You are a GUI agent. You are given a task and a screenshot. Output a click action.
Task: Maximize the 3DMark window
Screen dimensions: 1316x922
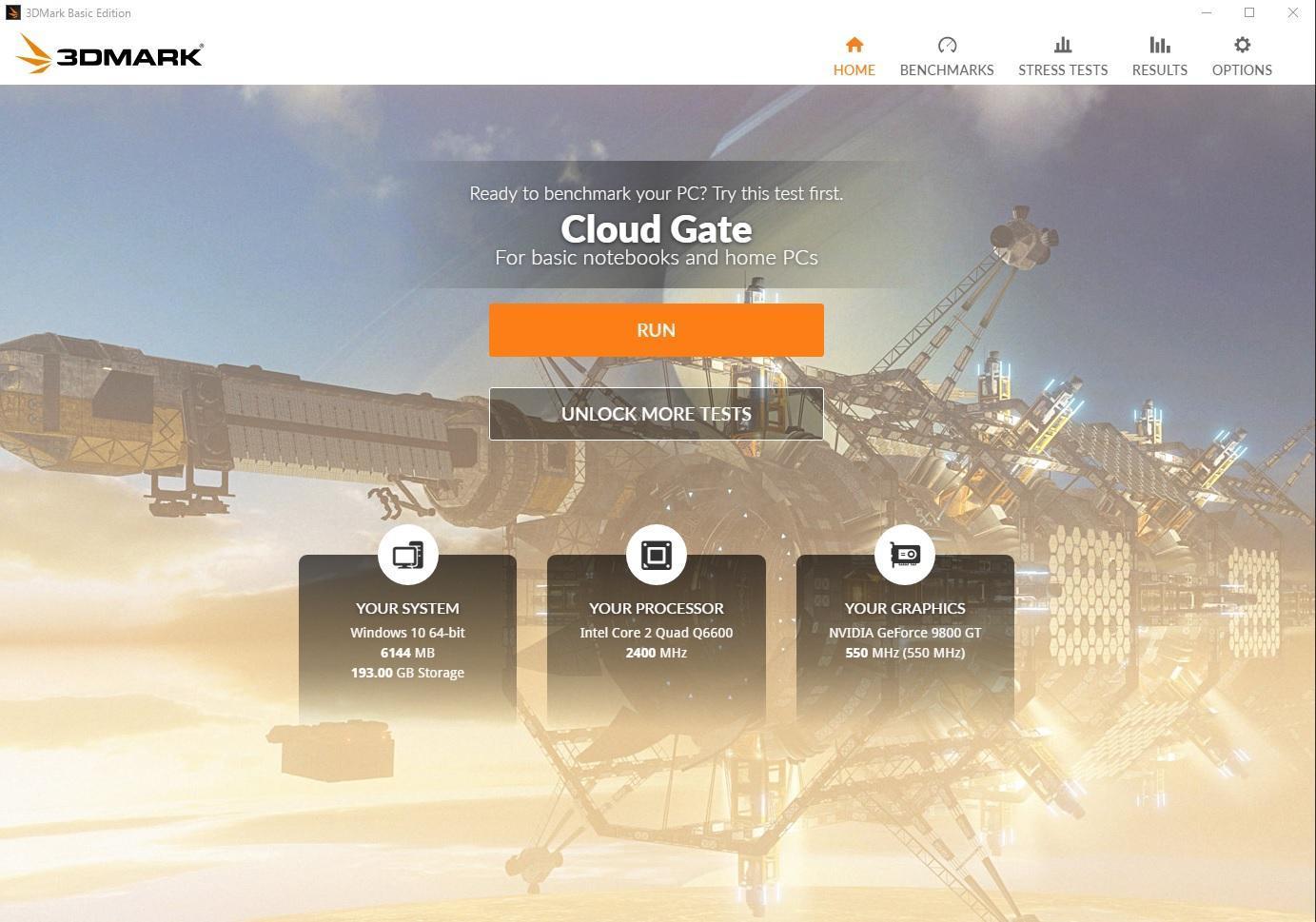[x=1249, y=13]
